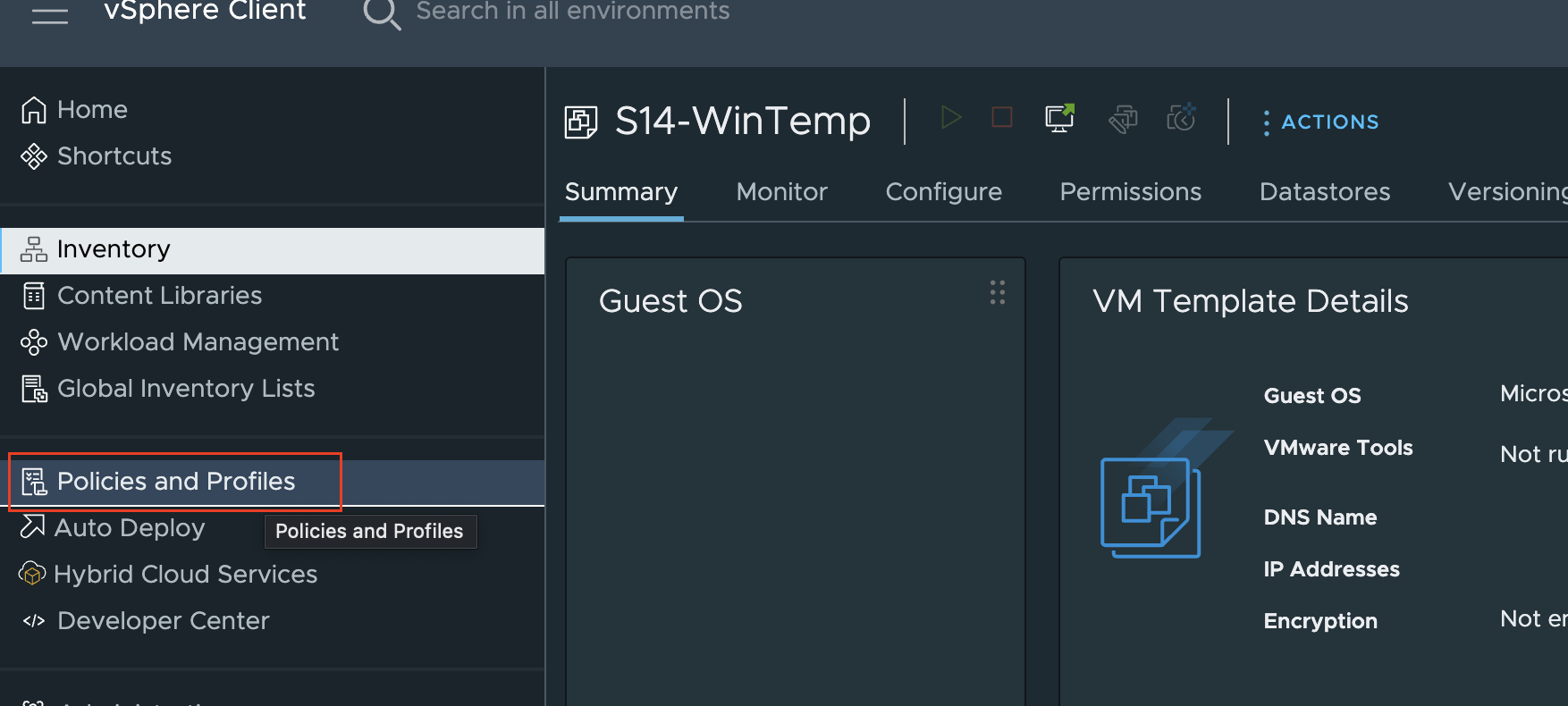Click the Home house icon

click(34, 110)
